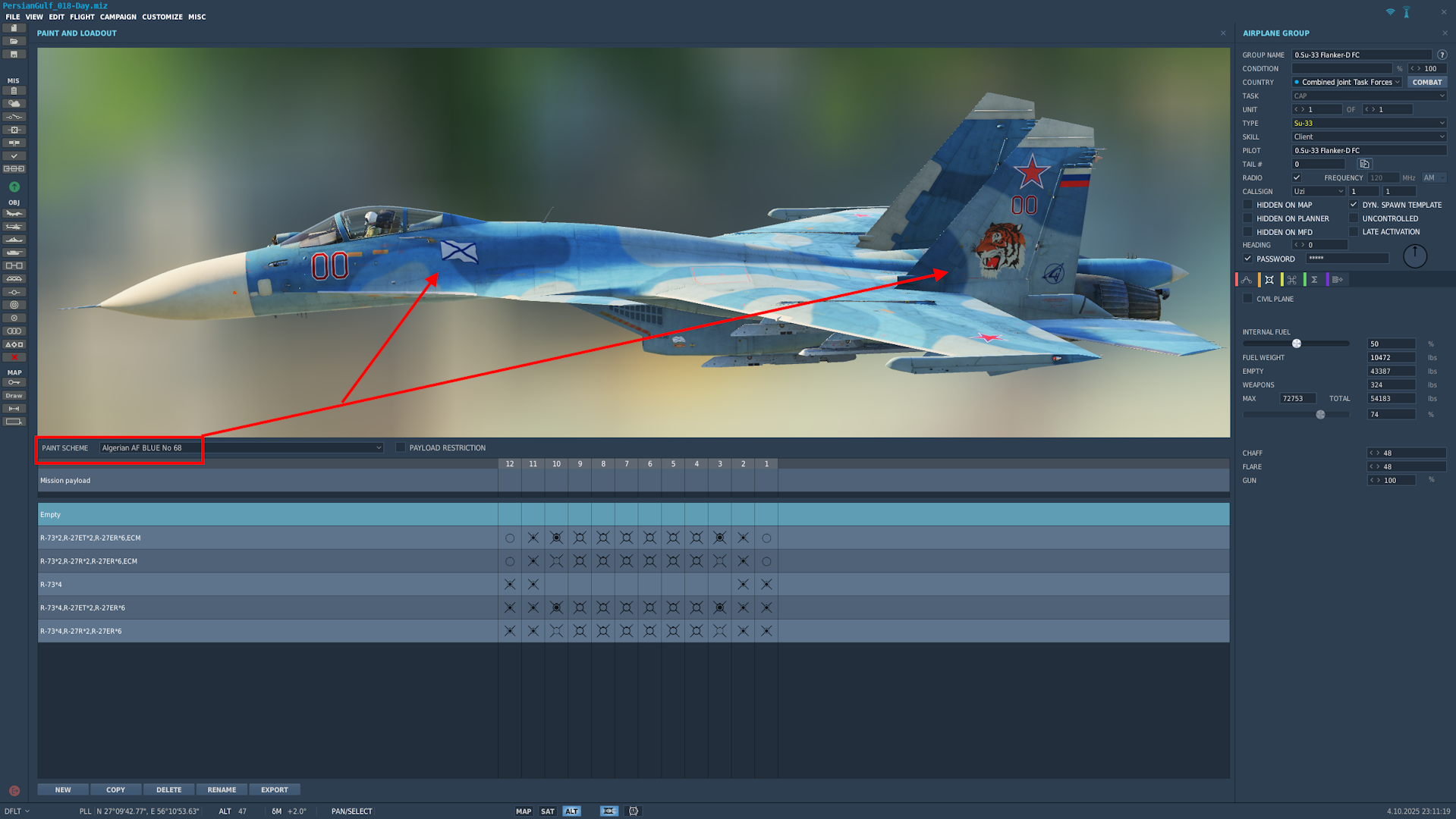Open the triggered actions tab icon
Viewport: 1456px width, 819px height.
[1292, 280]
